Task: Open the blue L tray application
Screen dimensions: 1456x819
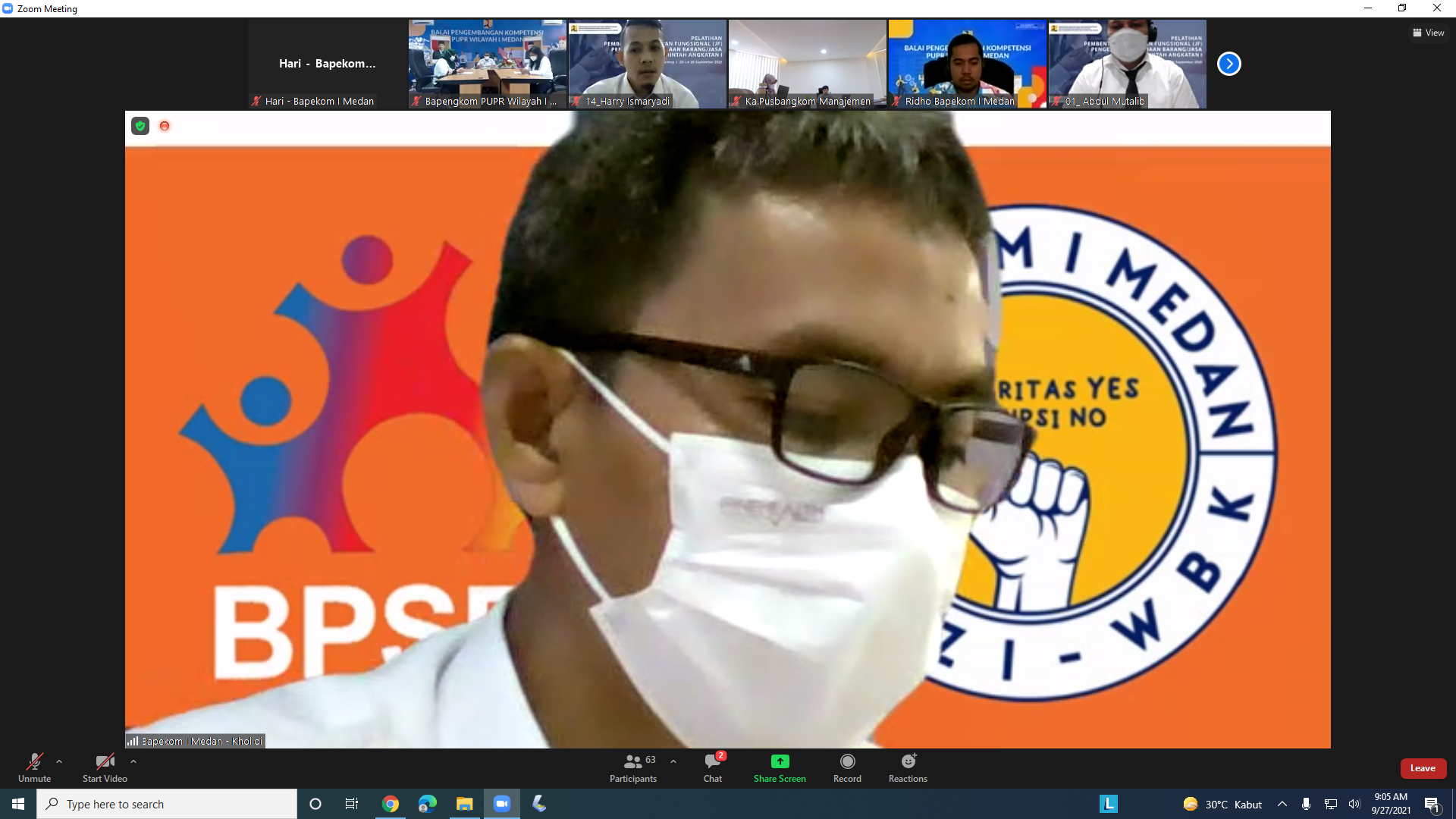Action: point(1109,804)
